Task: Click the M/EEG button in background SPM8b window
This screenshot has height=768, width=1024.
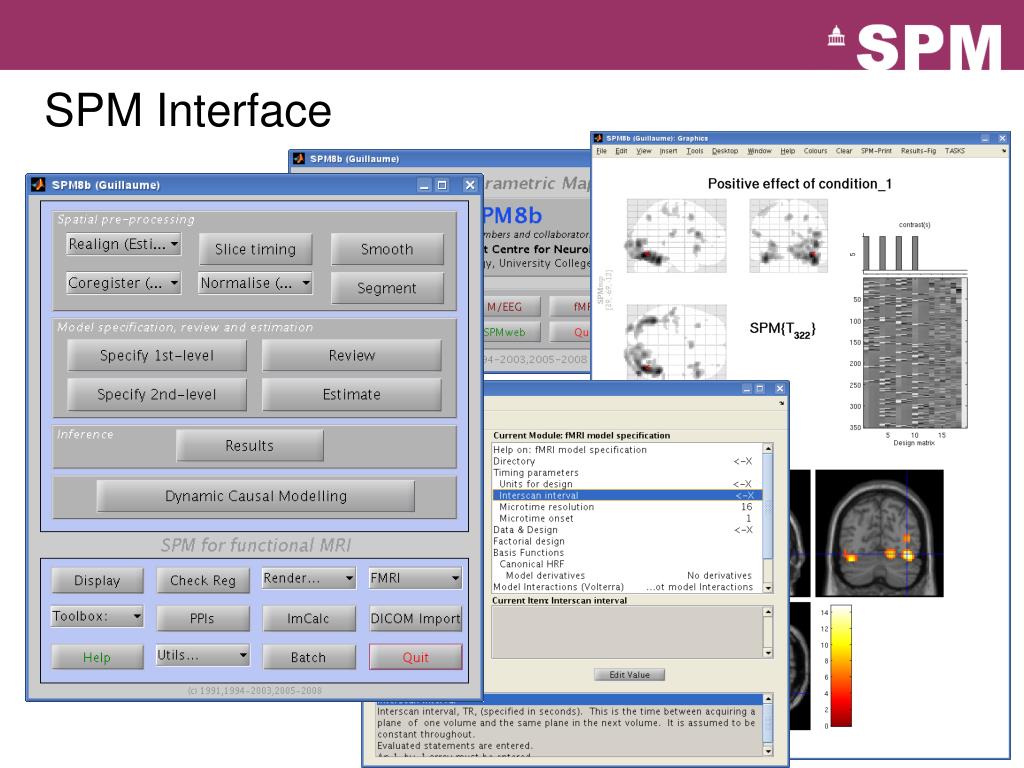Action: [x=513, y=306]
